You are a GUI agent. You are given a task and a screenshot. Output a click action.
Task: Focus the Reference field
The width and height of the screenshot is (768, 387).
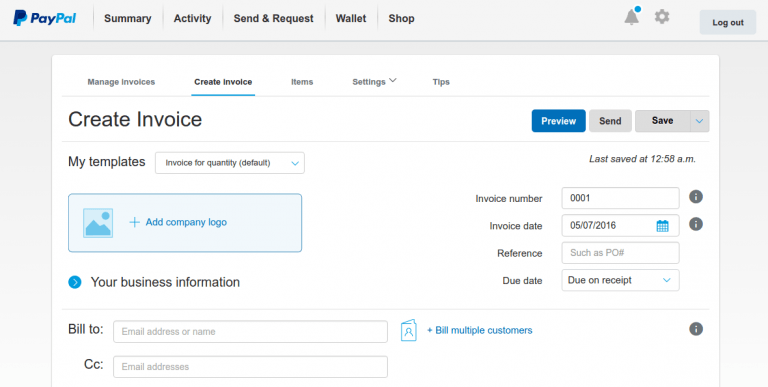[620, 253]
